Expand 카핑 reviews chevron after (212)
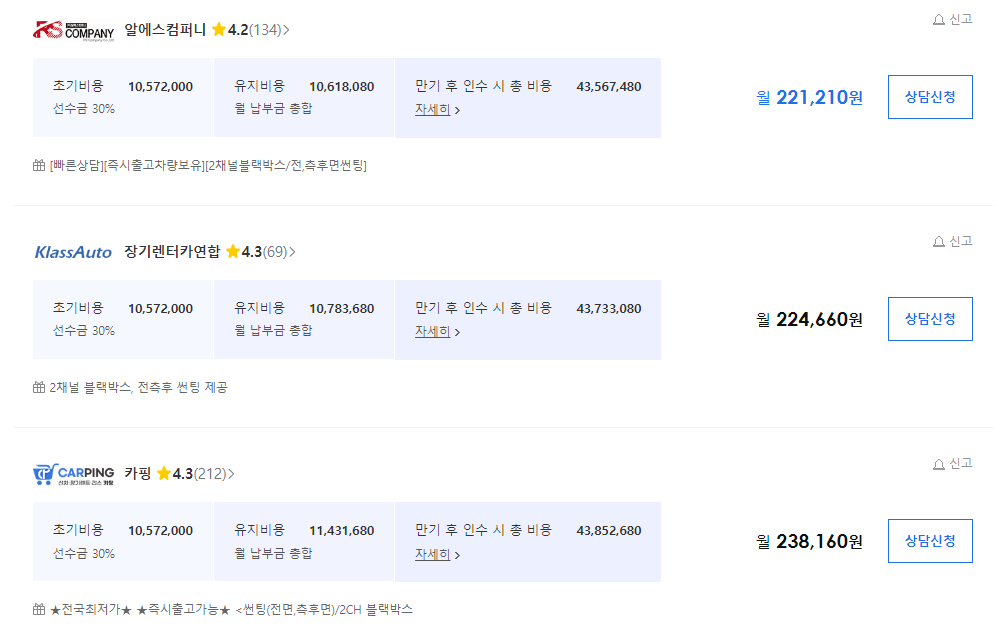This screenshot has width=1004, height=639. pos(231,474)
